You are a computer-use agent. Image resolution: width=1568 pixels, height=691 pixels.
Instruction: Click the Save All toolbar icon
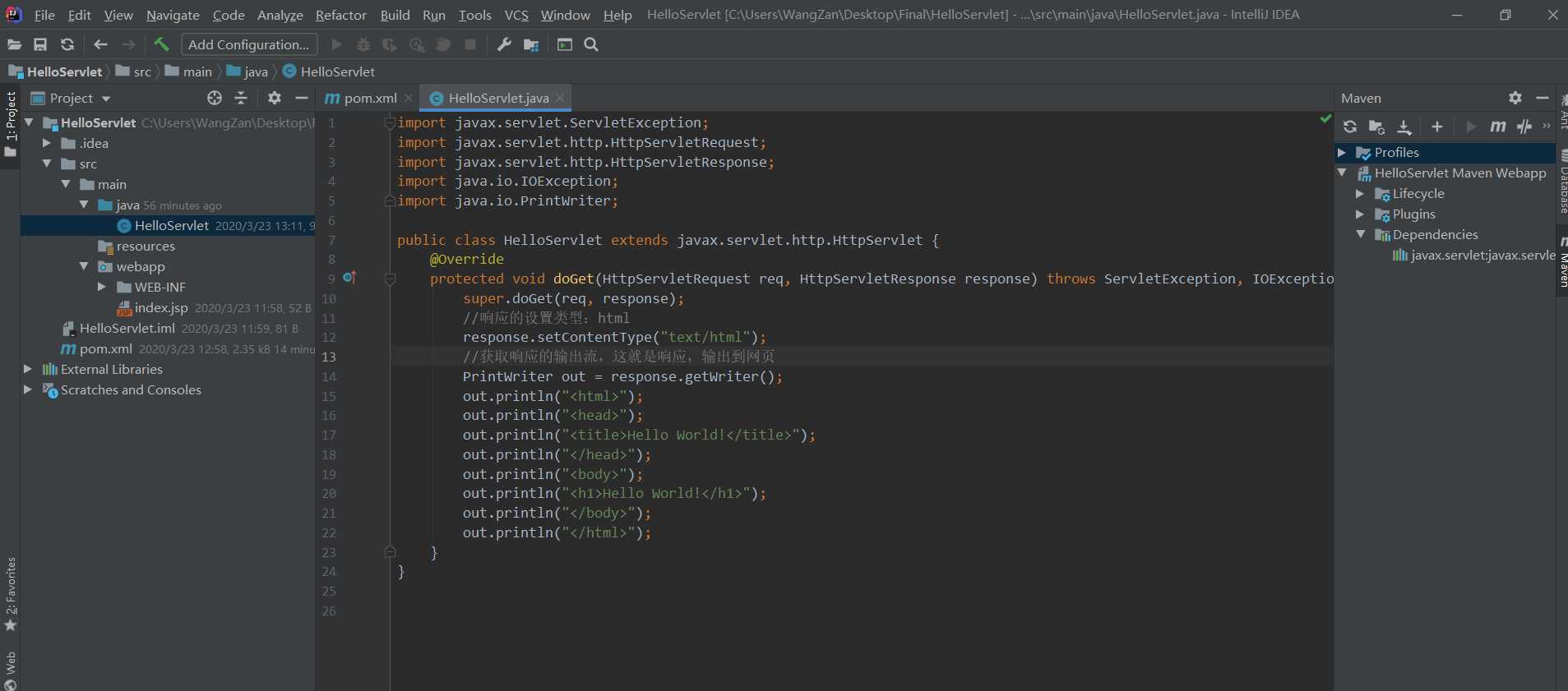[x=40, y=44]
